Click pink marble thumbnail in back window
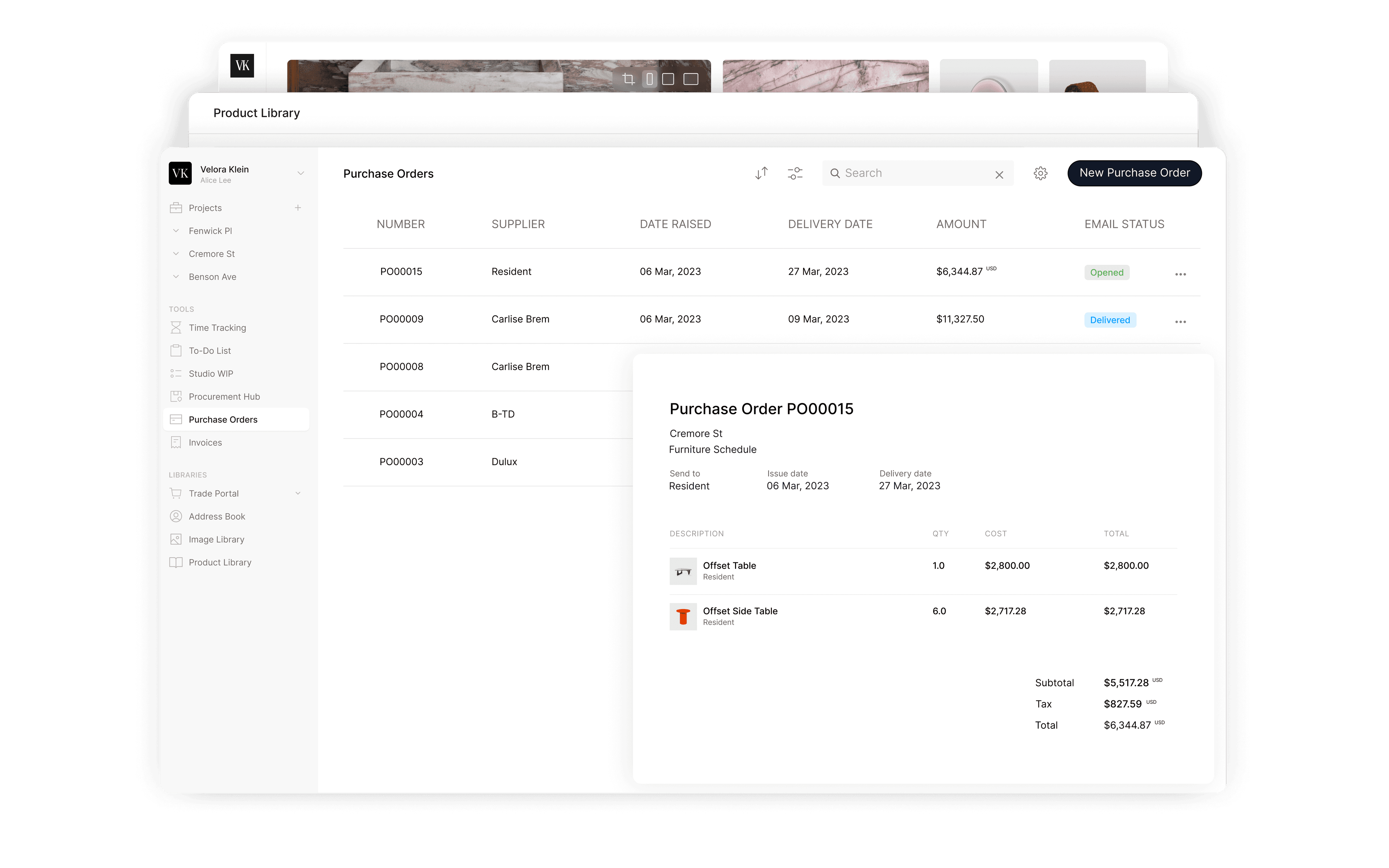The width and height of the screenshot is (1389, 868). 825,76
